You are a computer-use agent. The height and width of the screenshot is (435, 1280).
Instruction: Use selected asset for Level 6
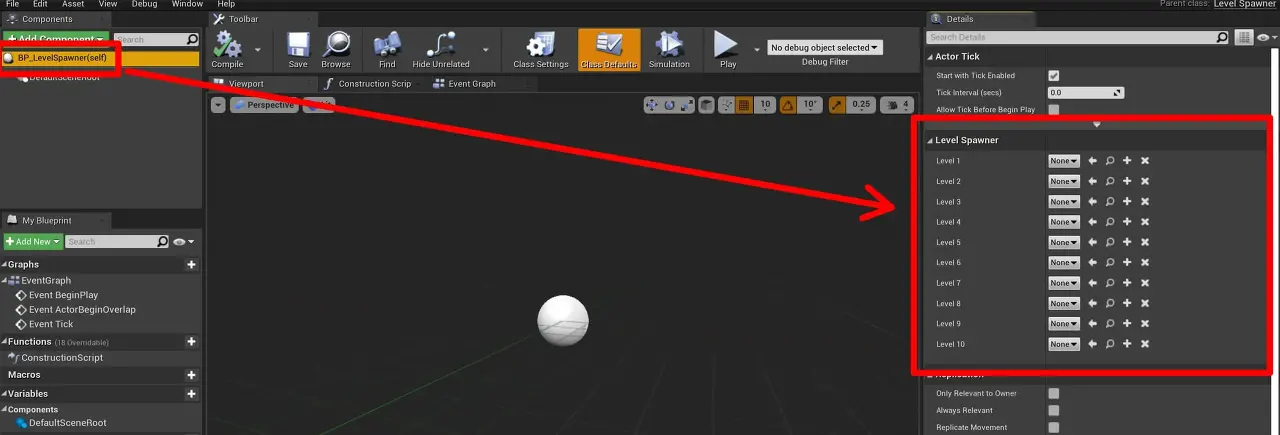1092,263
